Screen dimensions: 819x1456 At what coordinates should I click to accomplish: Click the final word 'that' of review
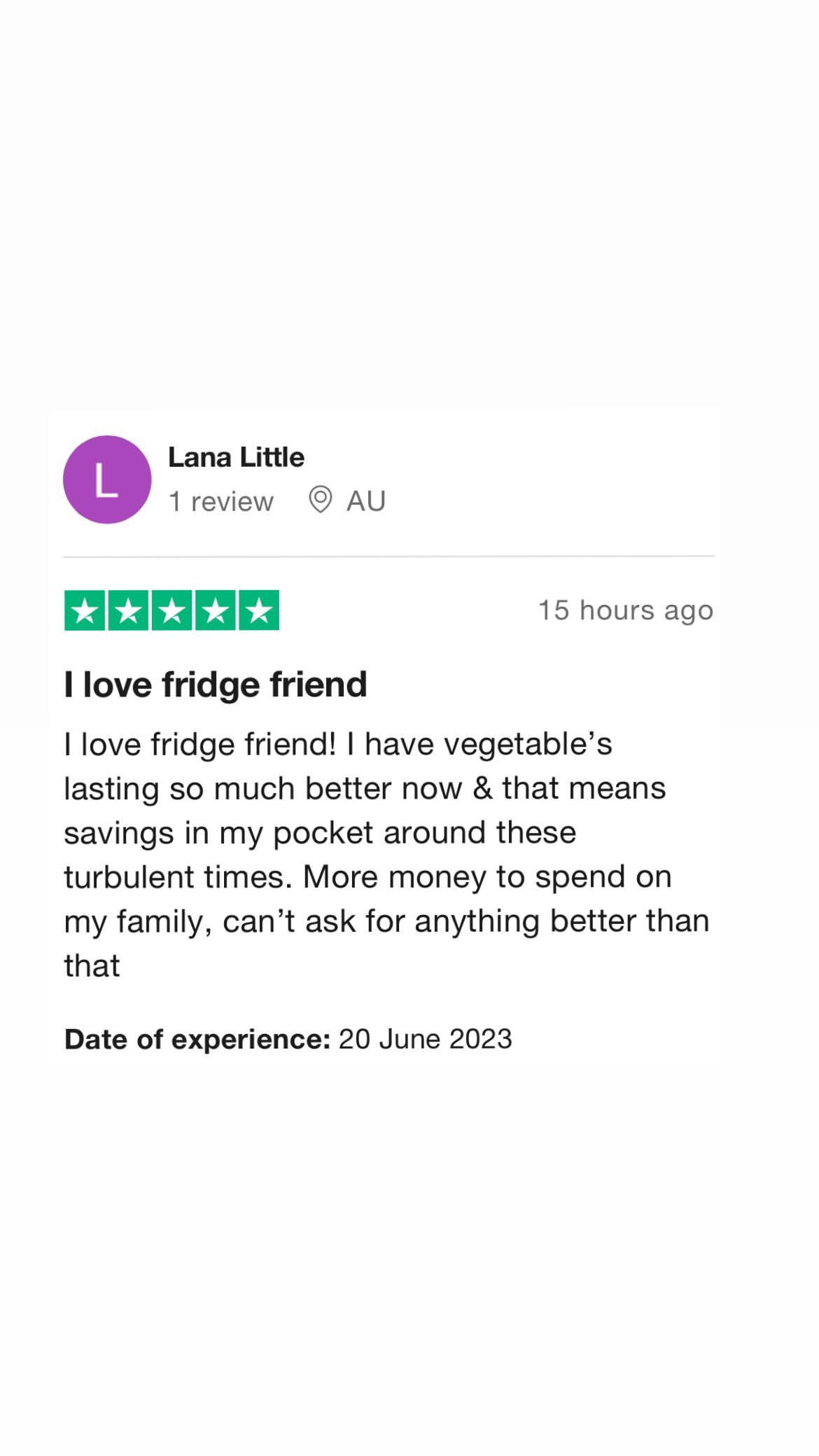[x=92, y=966]
